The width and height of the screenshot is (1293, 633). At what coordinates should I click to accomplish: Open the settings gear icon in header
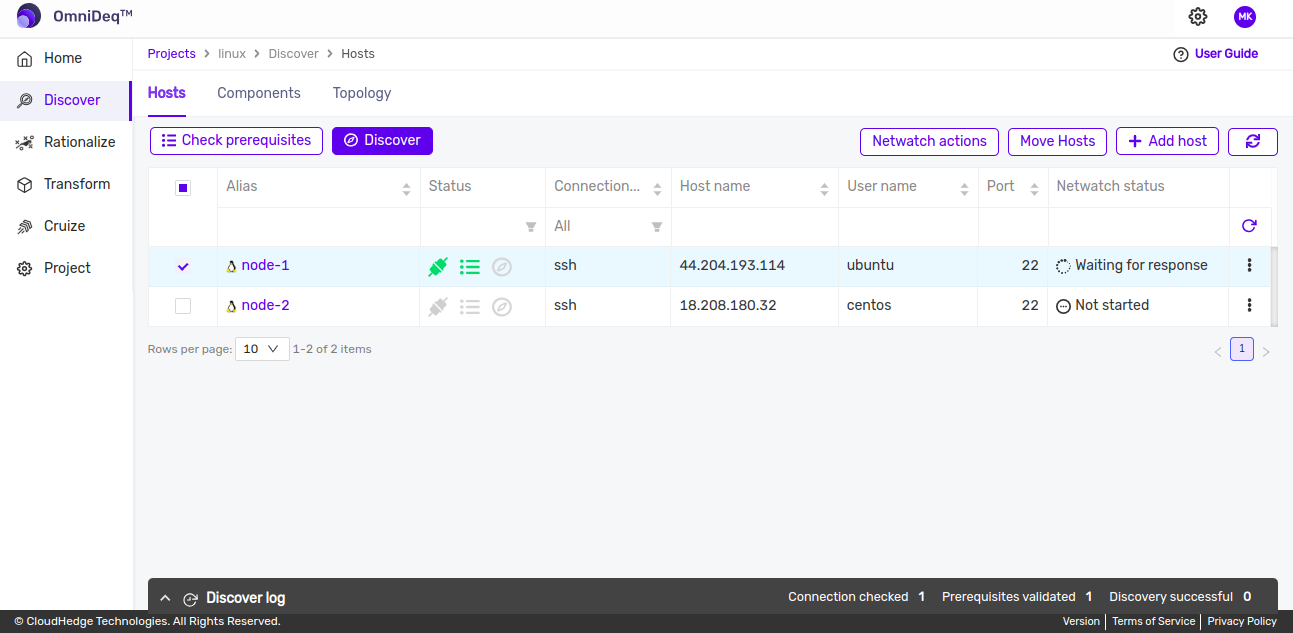click(1198, 17)
